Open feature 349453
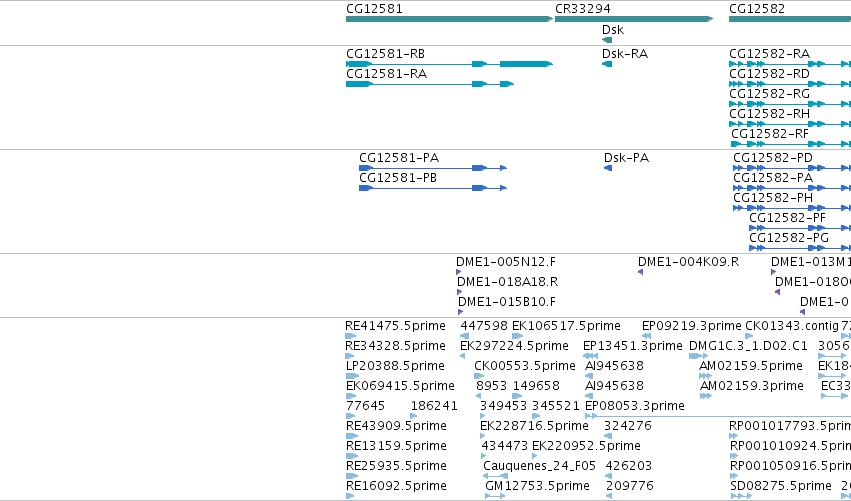This screenshot has height=501, width=851. pyautogui.click(x=503, y=406)
